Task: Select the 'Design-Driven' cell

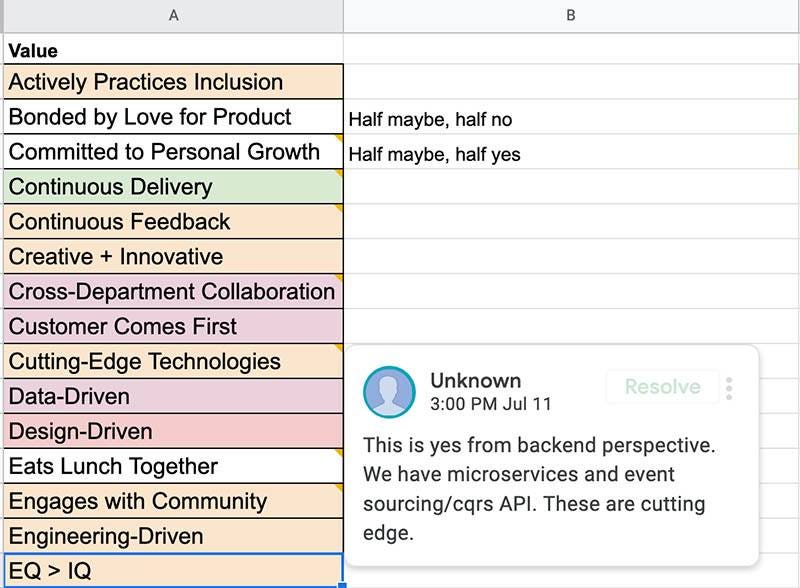Action: point(173,431)
